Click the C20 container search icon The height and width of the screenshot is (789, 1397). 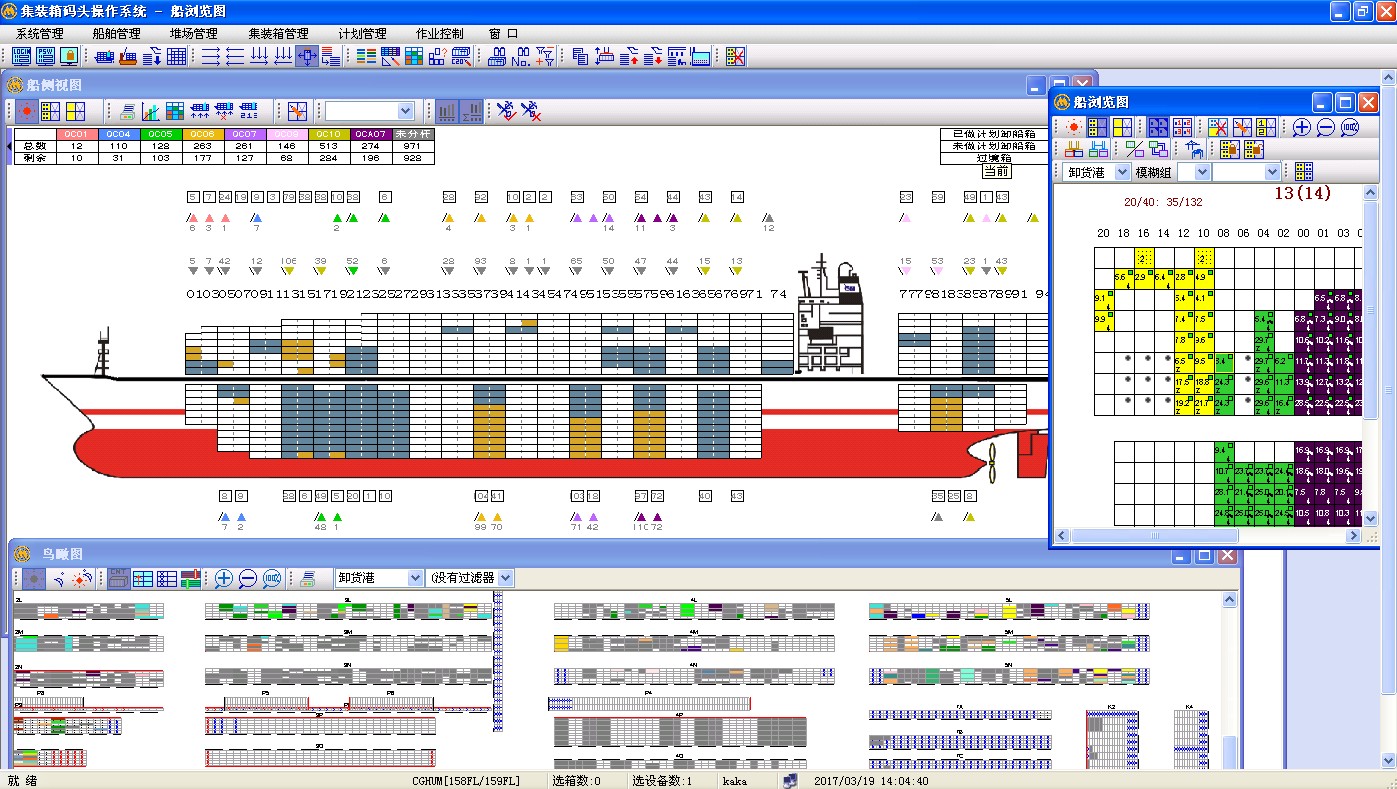pyautogui.click(x=462, y=56)
